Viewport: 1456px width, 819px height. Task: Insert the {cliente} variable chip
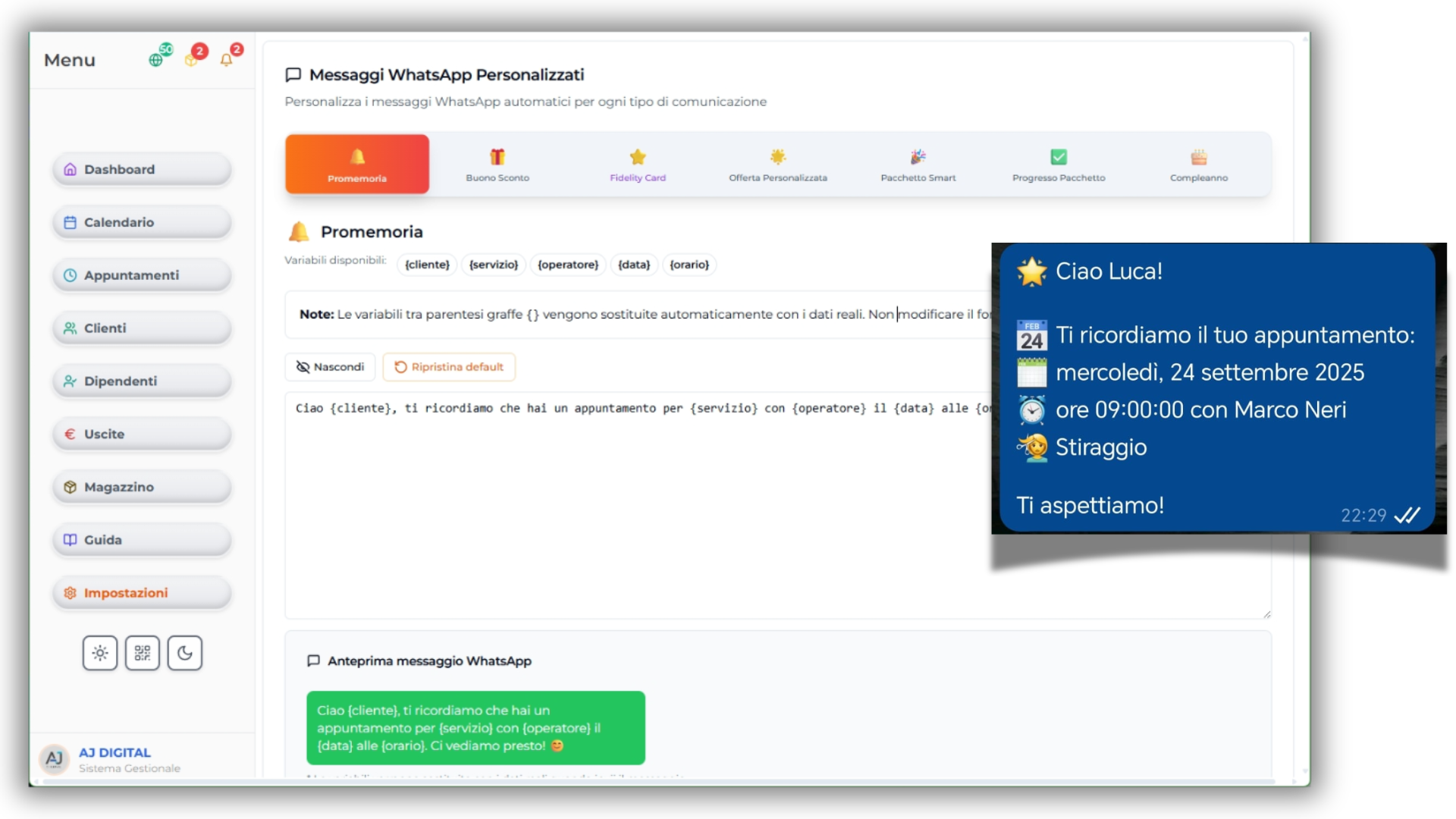[x=427, y=265]
